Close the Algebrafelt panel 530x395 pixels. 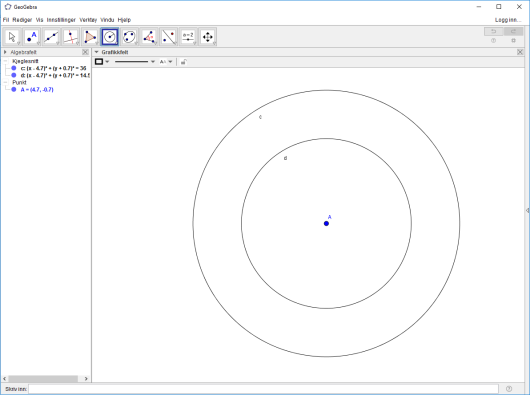85,52
